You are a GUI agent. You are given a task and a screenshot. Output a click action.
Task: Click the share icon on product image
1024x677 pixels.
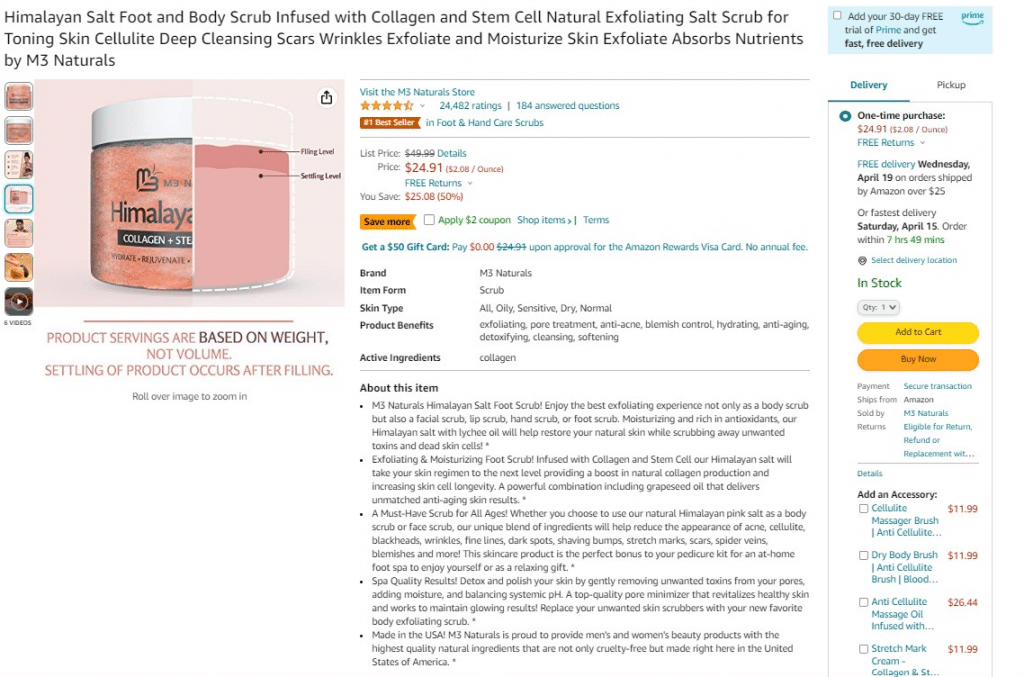[326, 97]
